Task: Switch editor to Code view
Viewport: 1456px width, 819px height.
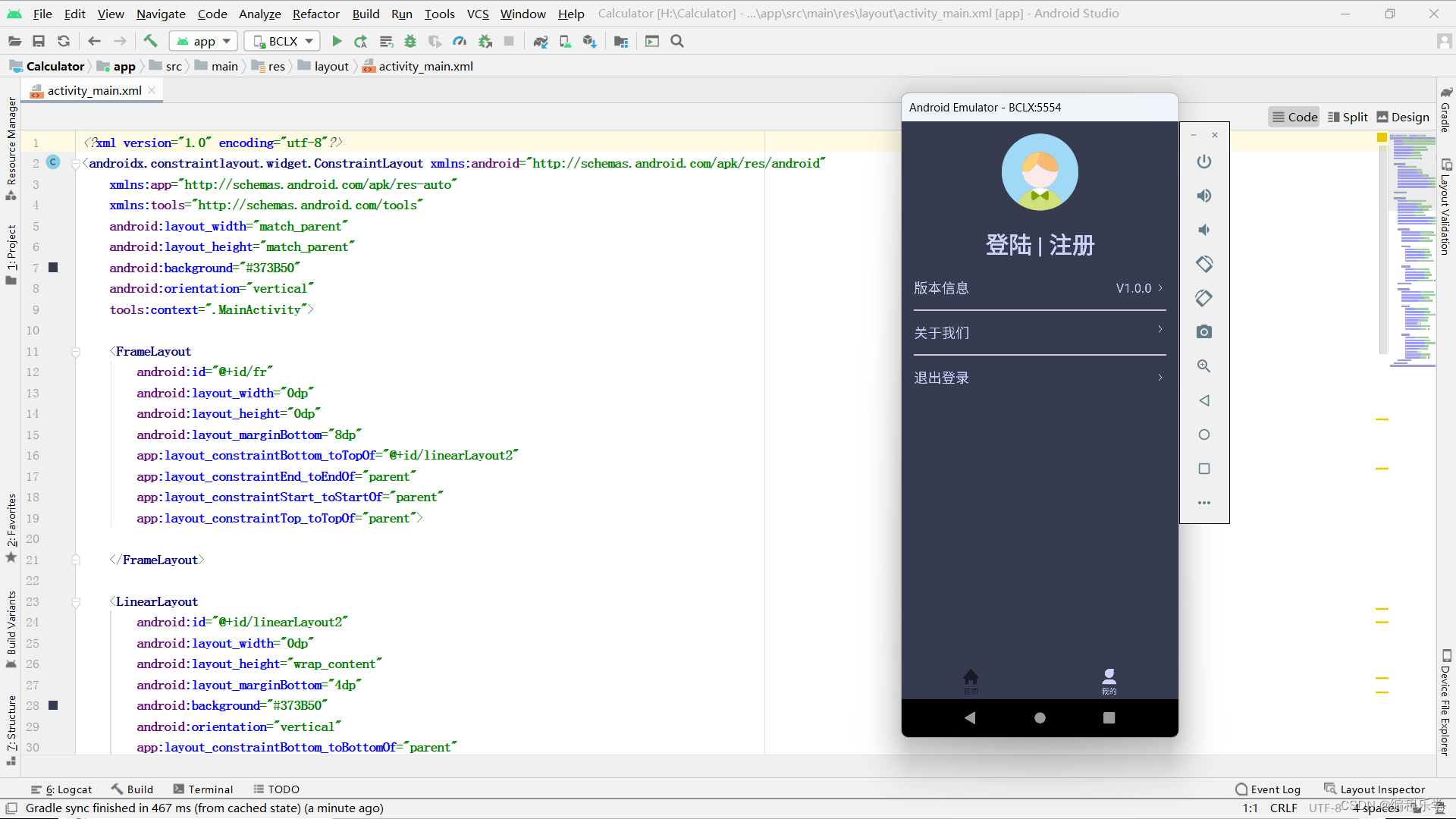Action: pyautogui.click(x=1294, y=117)
